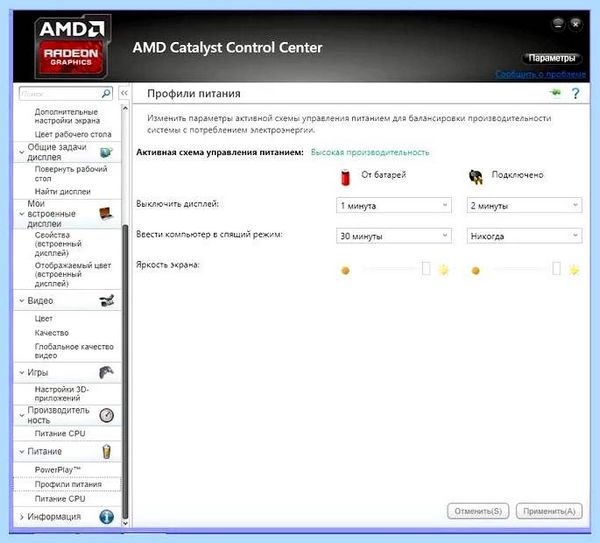Click high brightness sun icon under От батарей
600x543 pixels.
coord(443,270)
